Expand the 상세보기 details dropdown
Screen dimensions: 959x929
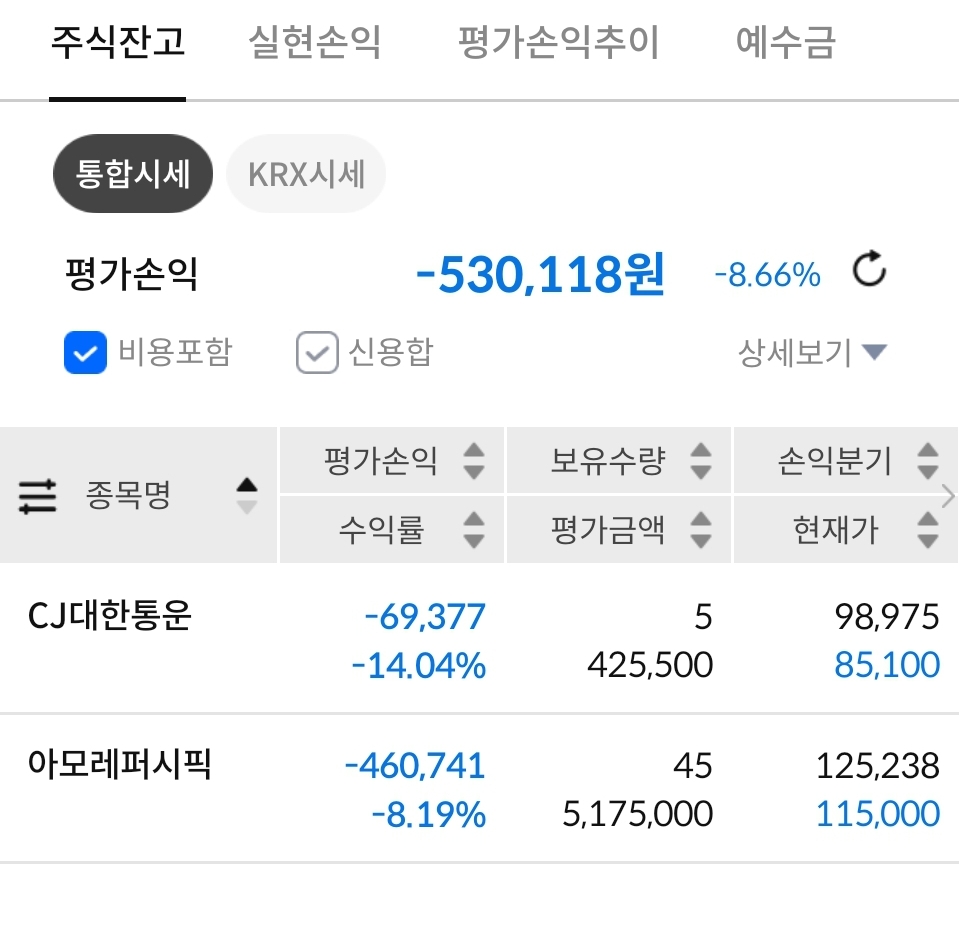click(812, 353)
